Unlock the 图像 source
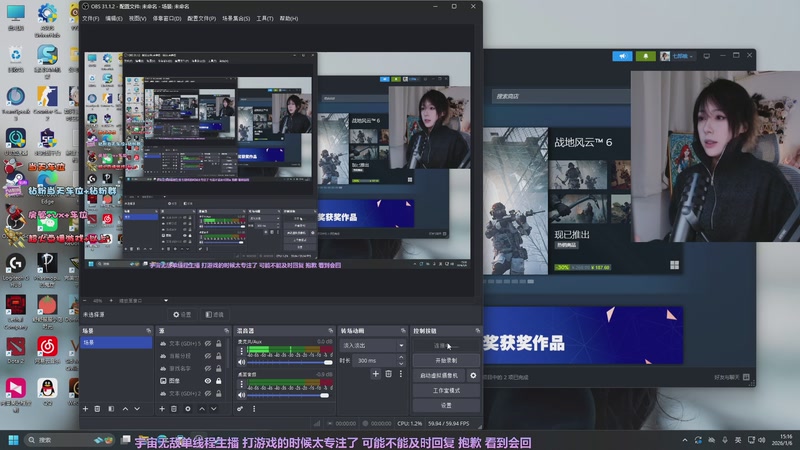 (x=218, y=381)
